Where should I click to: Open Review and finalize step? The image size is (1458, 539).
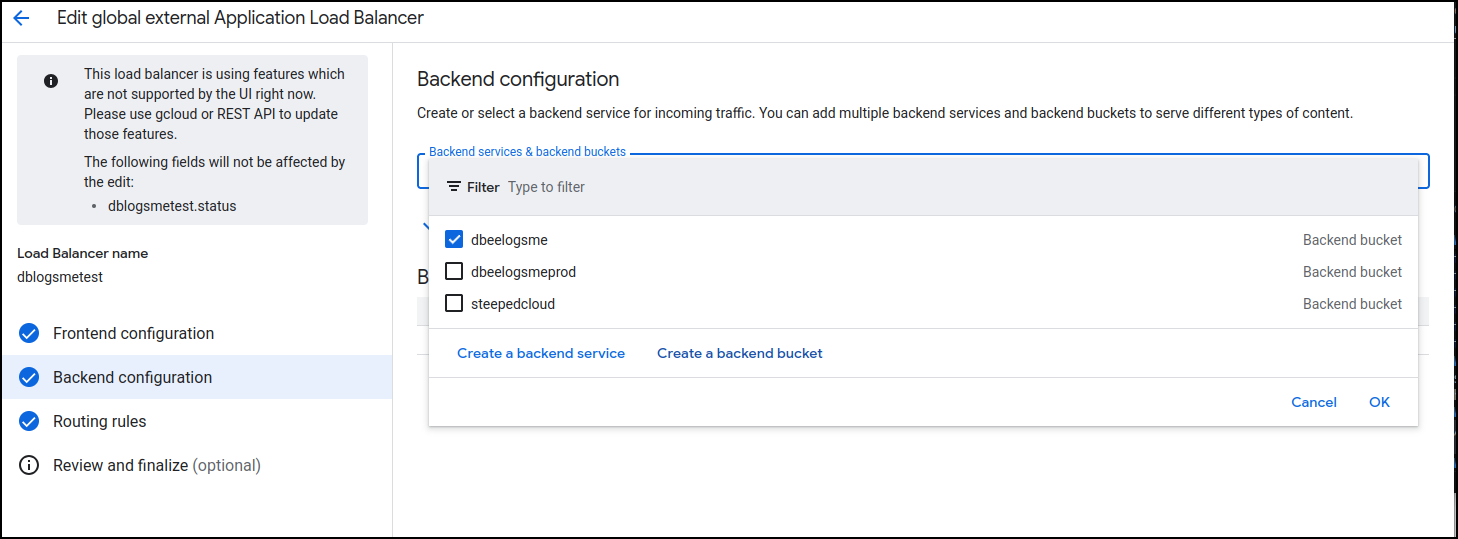(156, 465)
